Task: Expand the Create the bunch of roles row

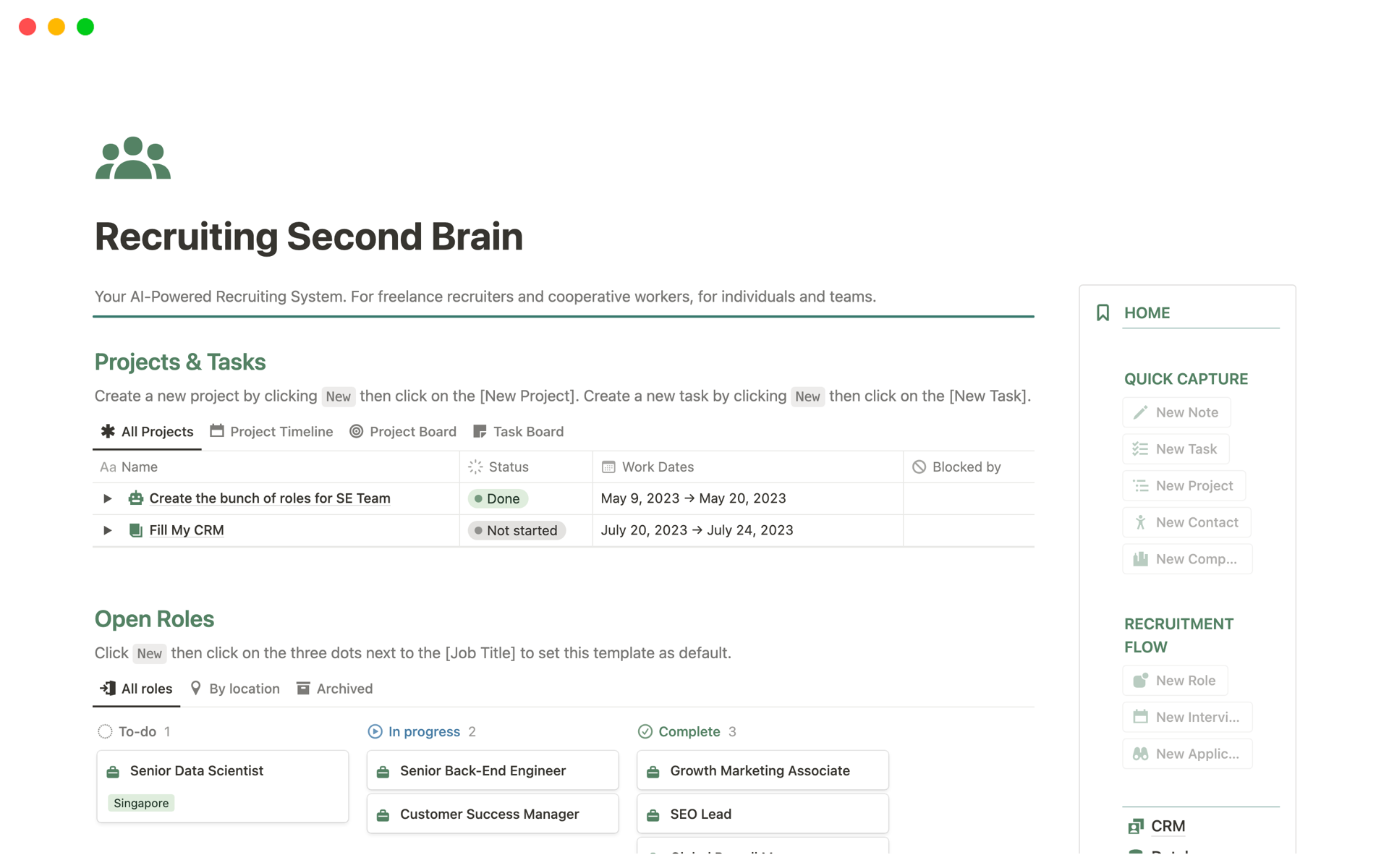Action: click(108, 498)
